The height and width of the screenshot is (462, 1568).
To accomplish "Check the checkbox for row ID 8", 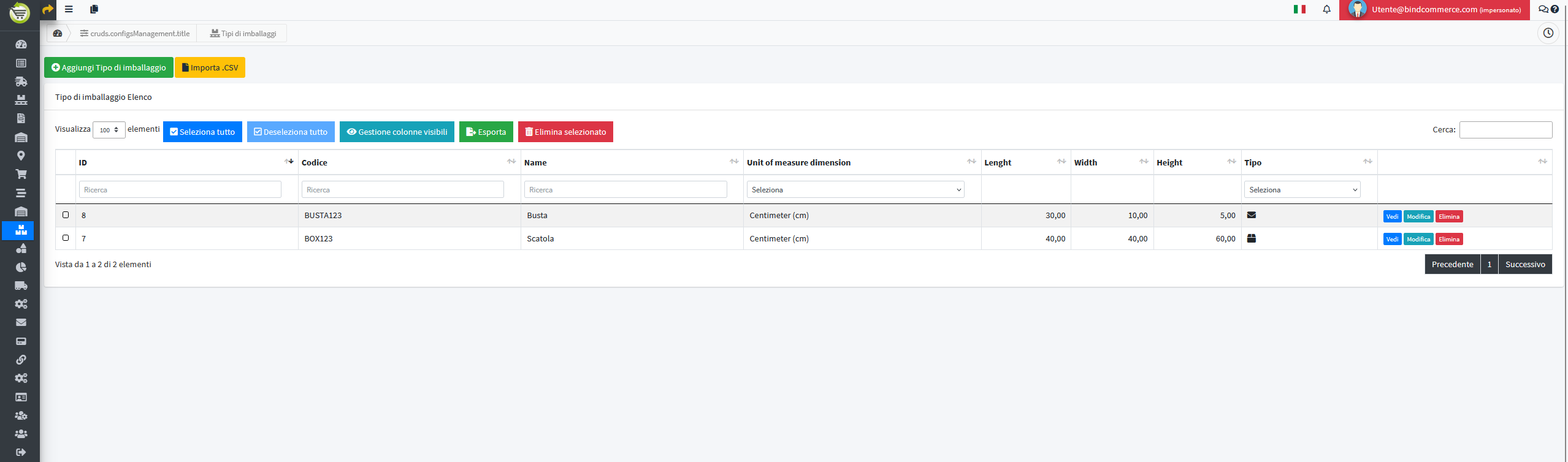I will (x=66, y=215).
